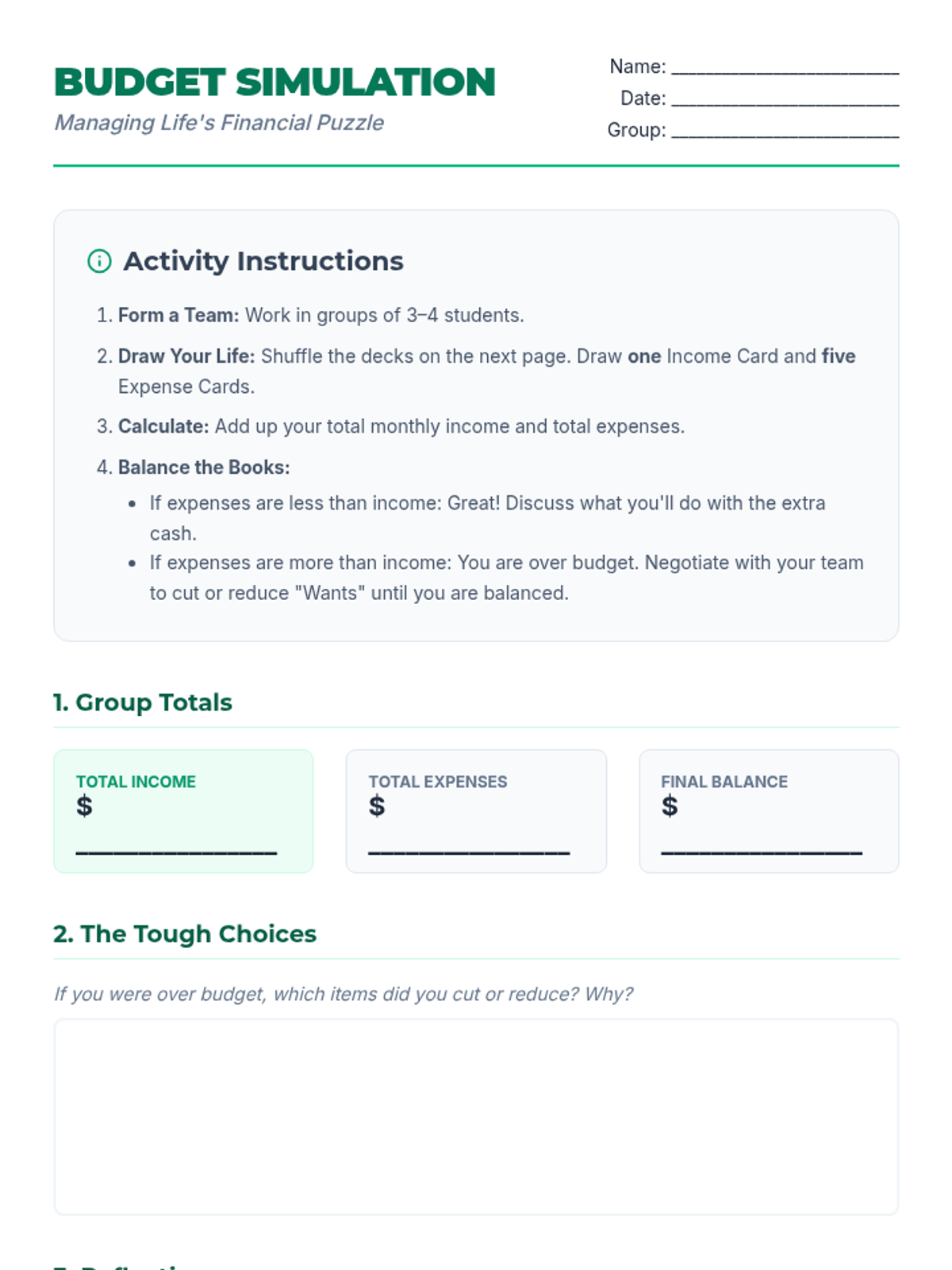Click the Activity Instructions heading
Image resolution: width=952 pixels, height=1270 pixels.
coord(263,261)
